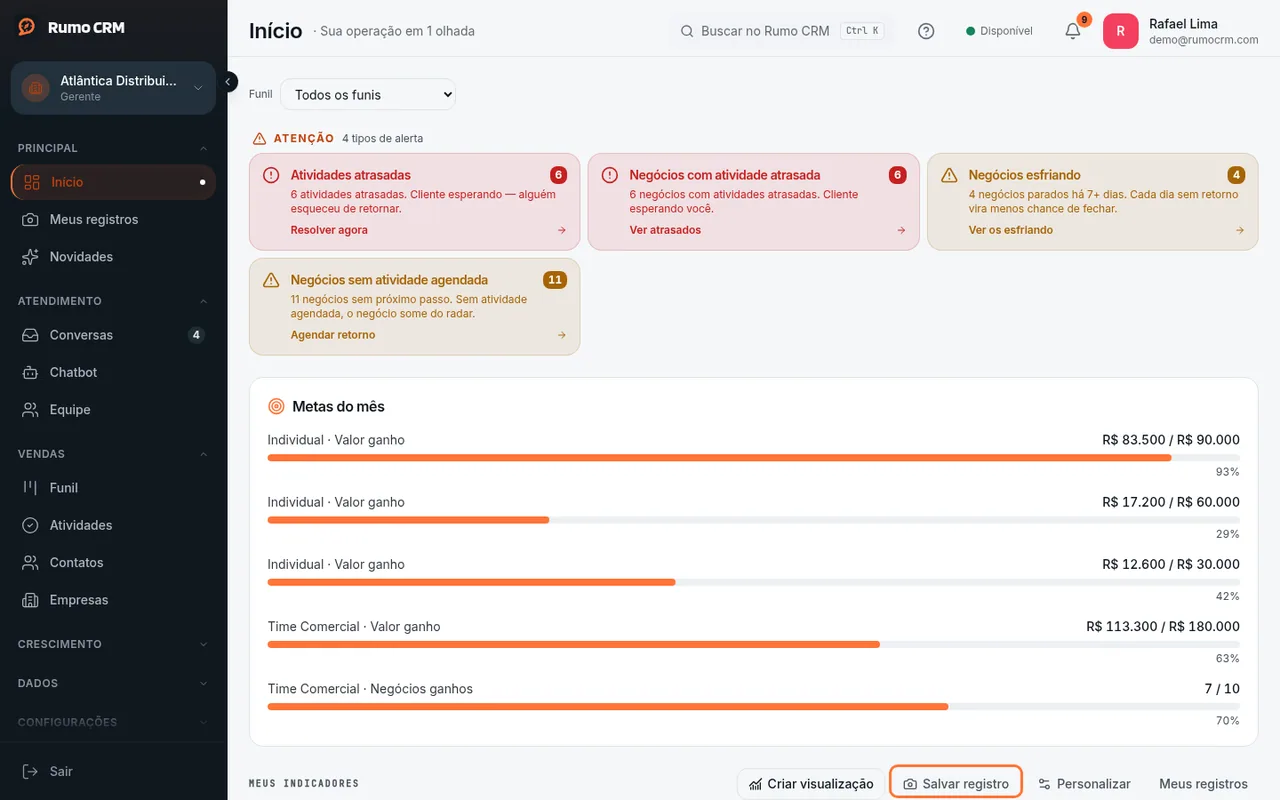Screen dimensions: 1280x800
Task: Toggle the Disponível availability status
Action: click(999, 31)
